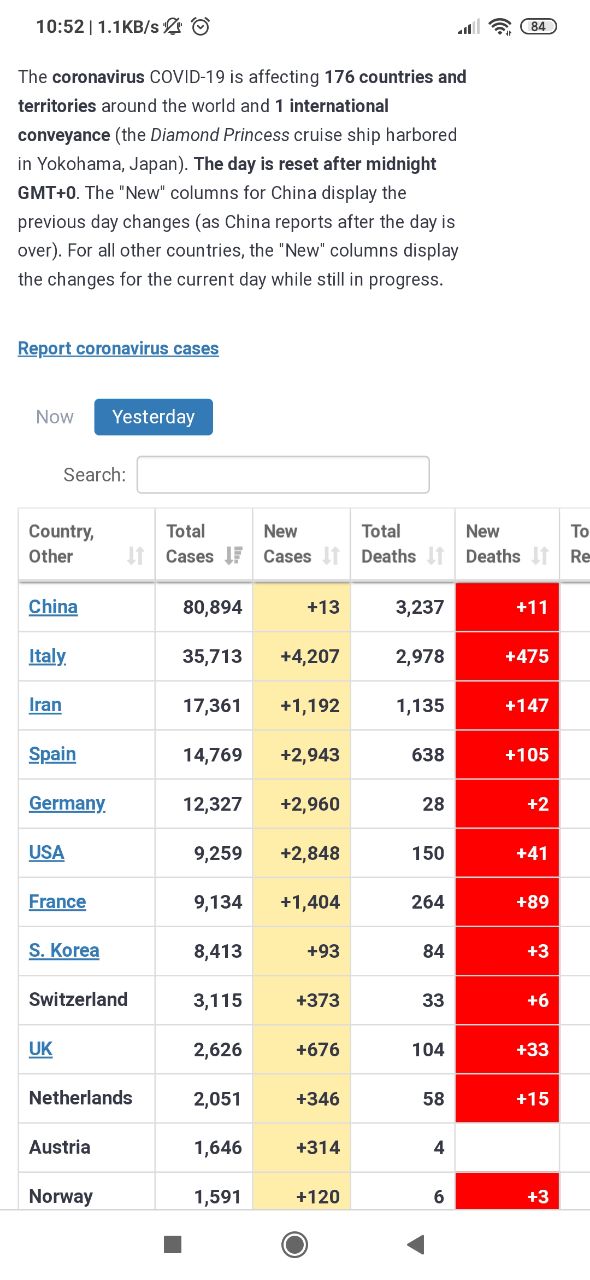Image resolution: width=590 pixels, height=1280 pixels.
Task: Sort table by Total Deaths column
Action: (402, 544)
